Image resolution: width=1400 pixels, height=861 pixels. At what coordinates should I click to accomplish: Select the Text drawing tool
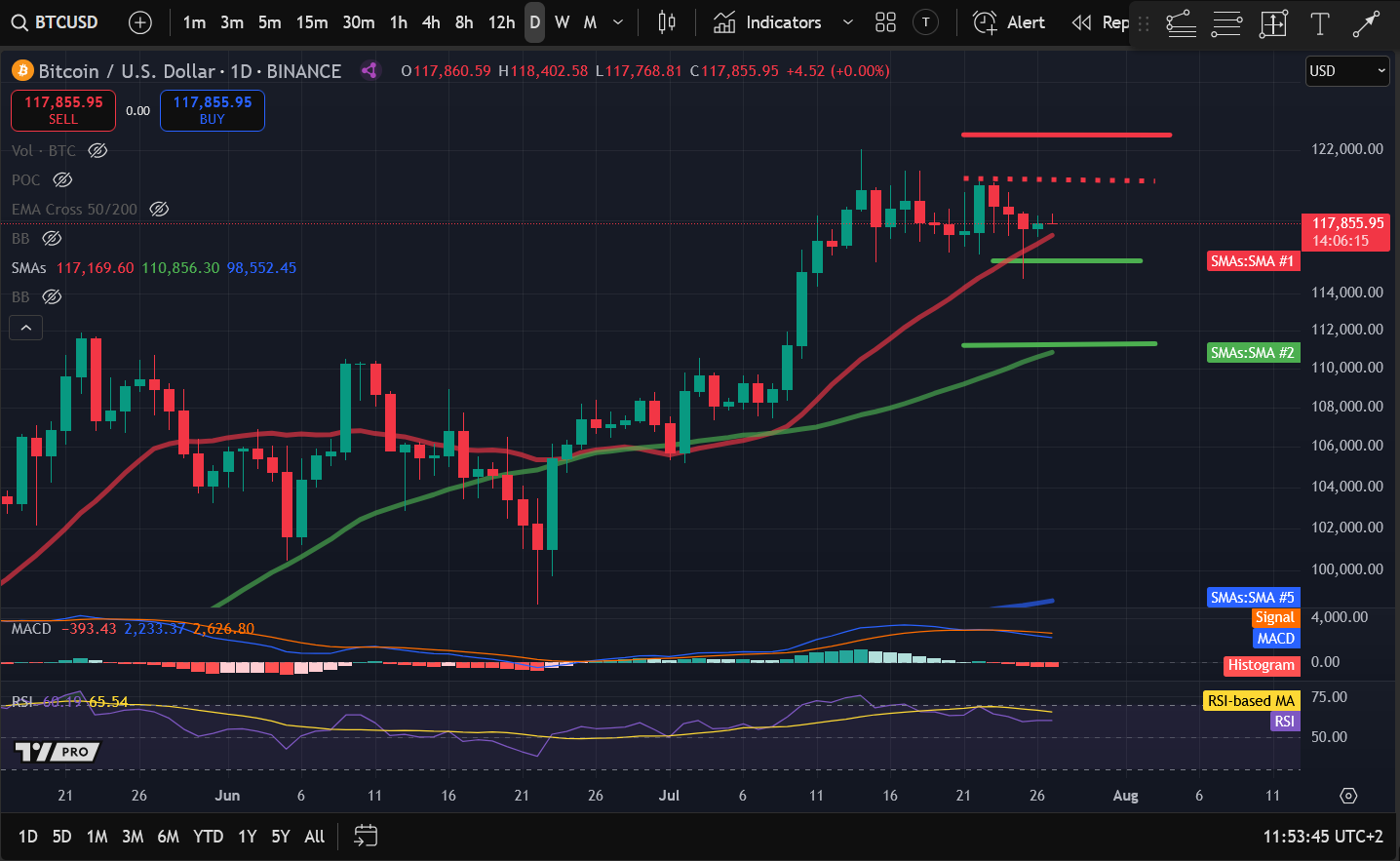click(1319, 23)
